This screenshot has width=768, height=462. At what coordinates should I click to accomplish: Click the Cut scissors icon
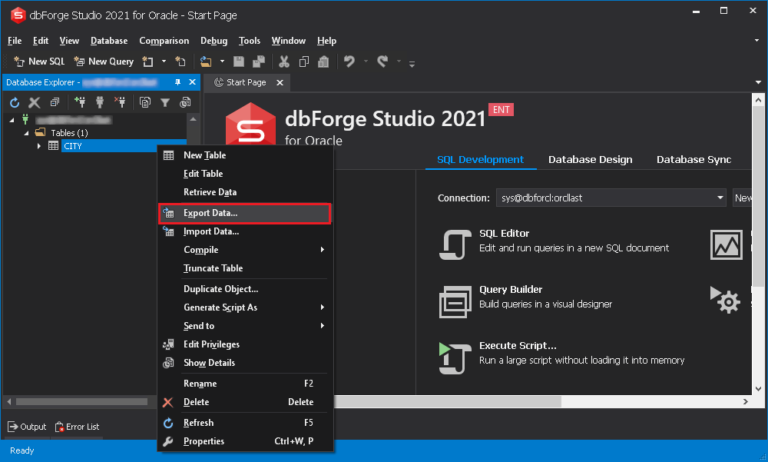[284, 61]
